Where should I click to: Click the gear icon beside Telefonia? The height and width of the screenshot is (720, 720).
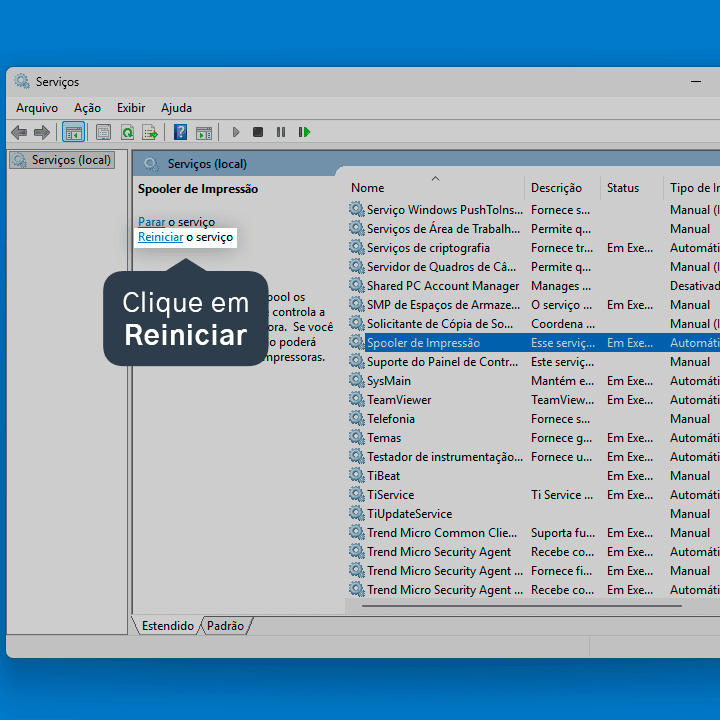tap(356, 418)
